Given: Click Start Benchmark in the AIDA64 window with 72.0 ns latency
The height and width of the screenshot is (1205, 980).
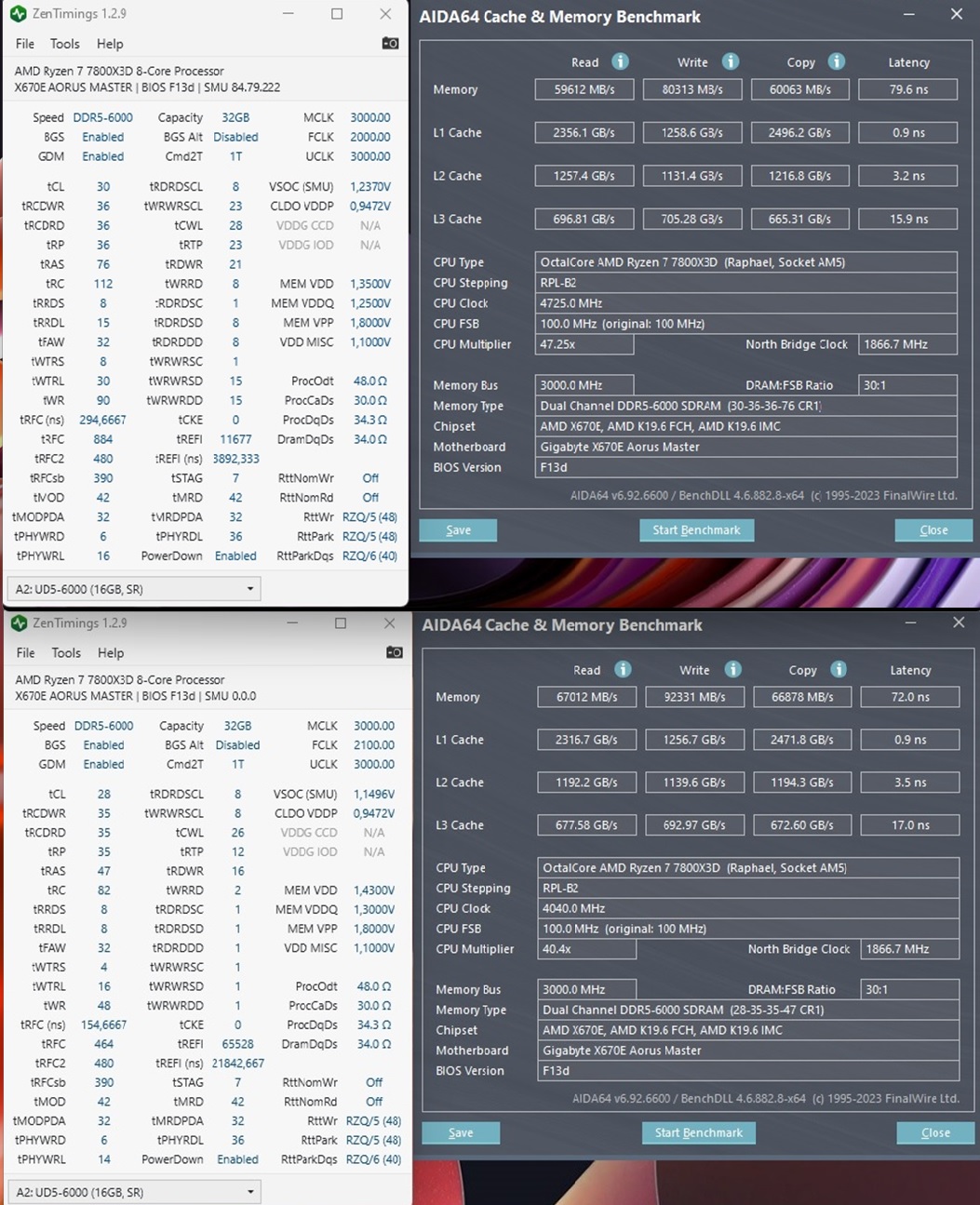Looking at the screenshot, I should 699,1132.
